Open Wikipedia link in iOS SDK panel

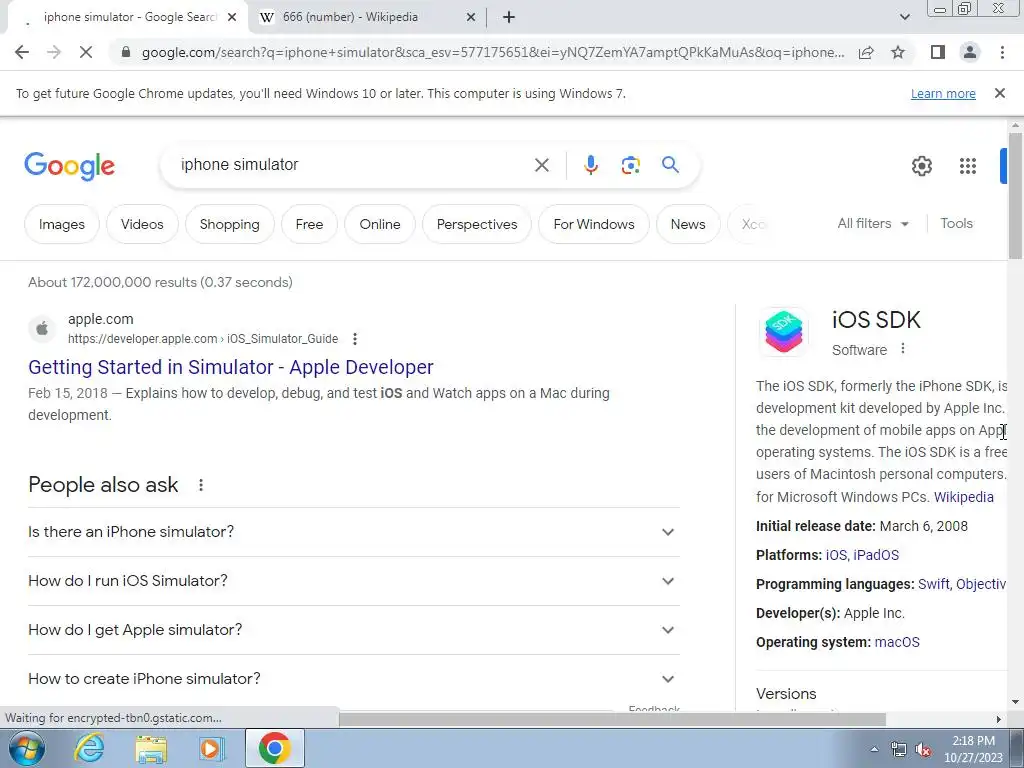(963, 497)
